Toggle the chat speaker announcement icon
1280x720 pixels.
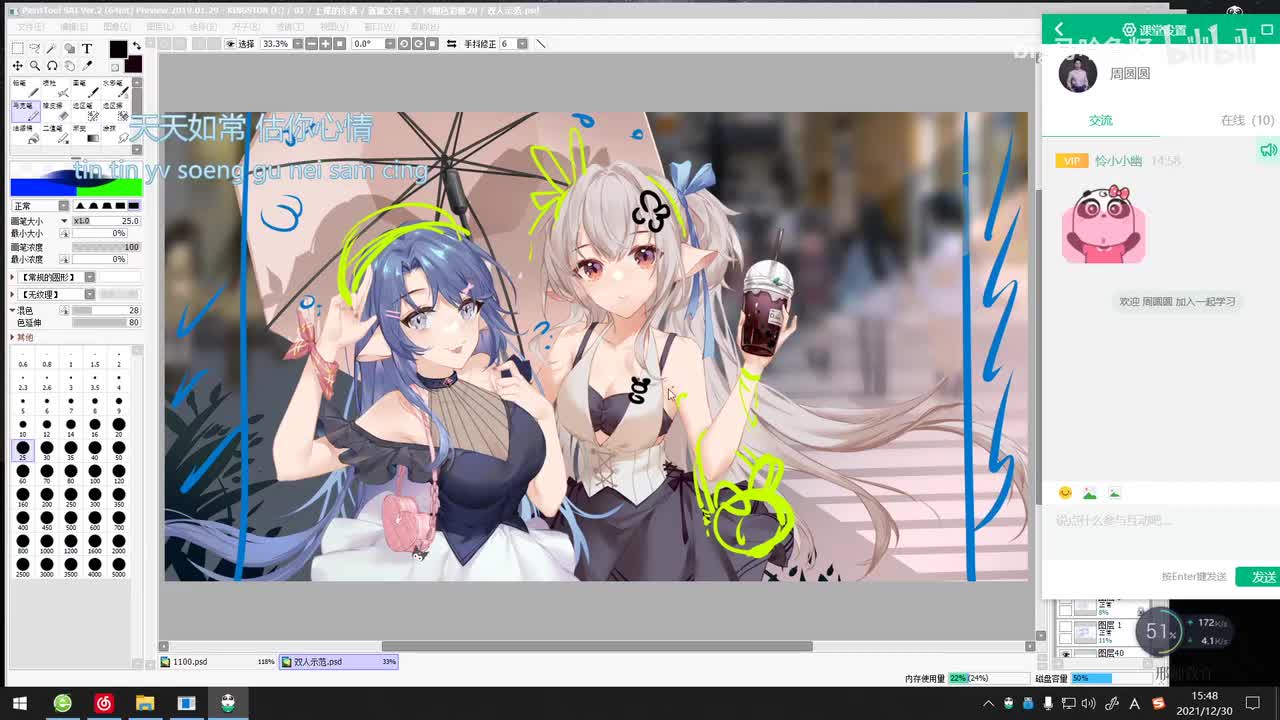pyautogui.click(x=1268, y=150)
